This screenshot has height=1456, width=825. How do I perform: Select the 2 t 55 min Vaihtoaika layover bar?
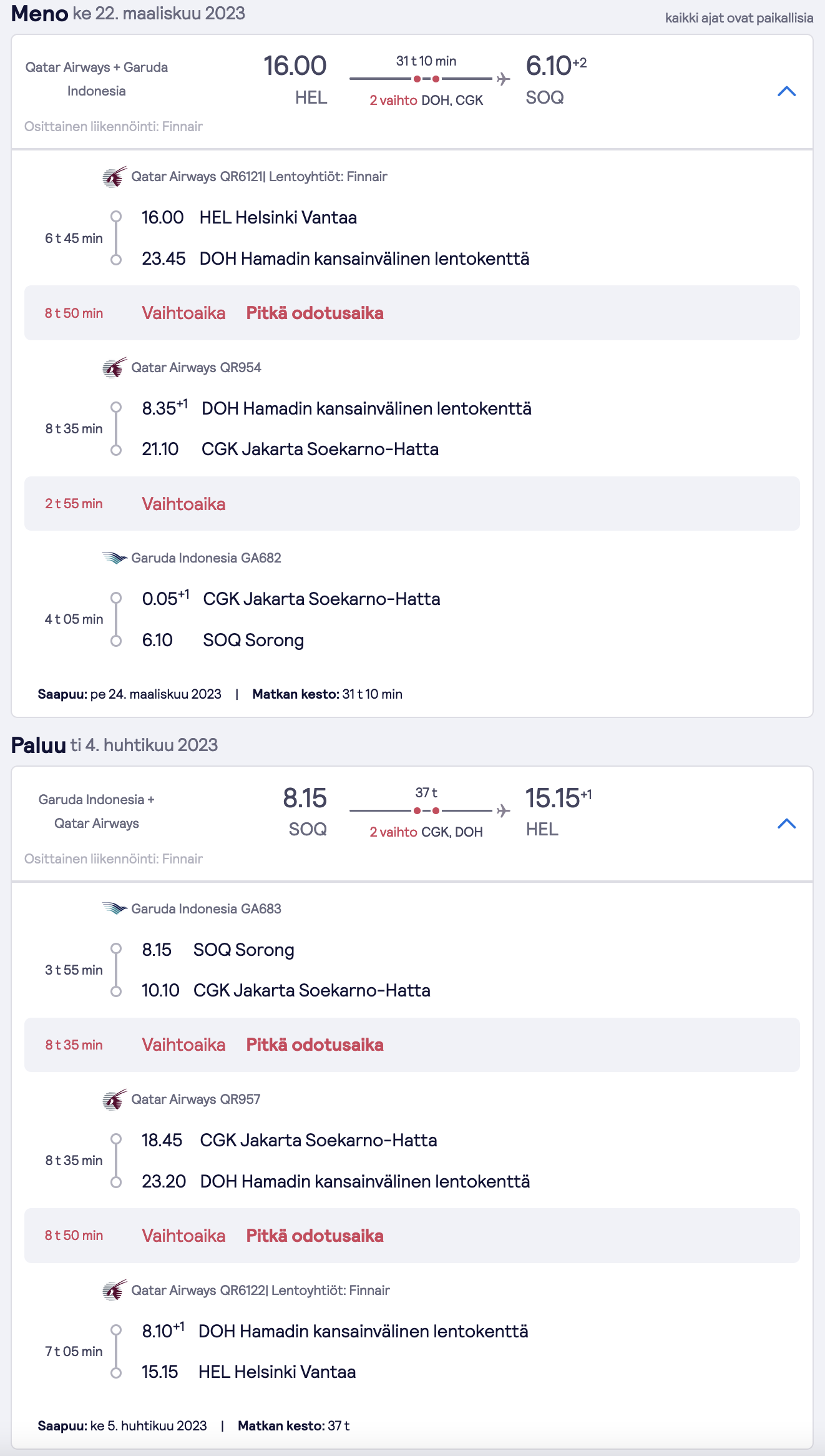(412, 504)
